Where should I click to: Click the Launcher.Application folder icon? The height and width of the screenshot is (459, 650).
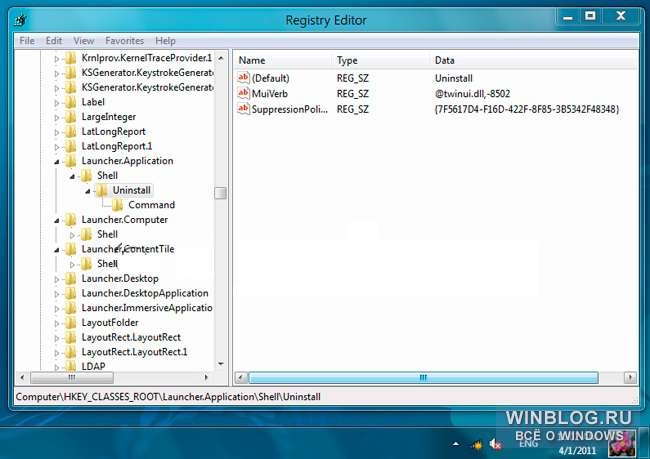click(x=71, y=161)
